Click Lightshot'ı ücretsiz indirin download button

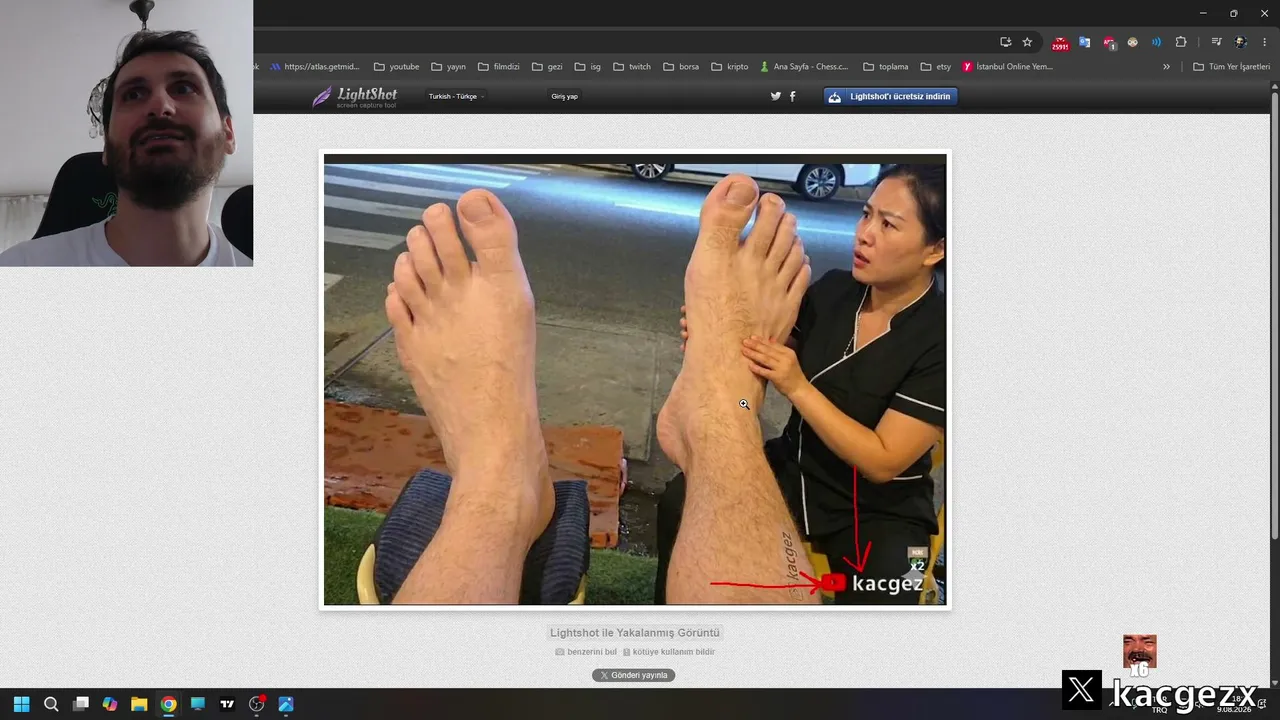pos(891,96)
